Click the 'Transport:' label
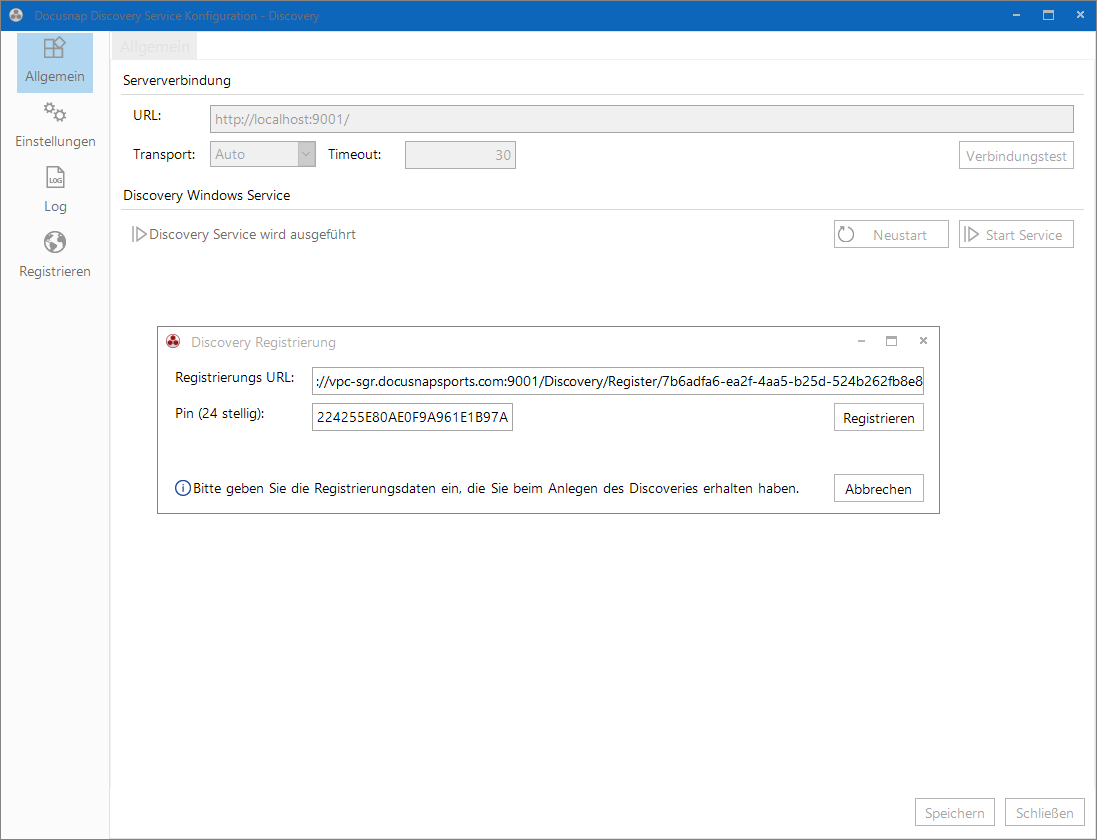Viewport: 1097px width, 840px height. tap(164, 155)
